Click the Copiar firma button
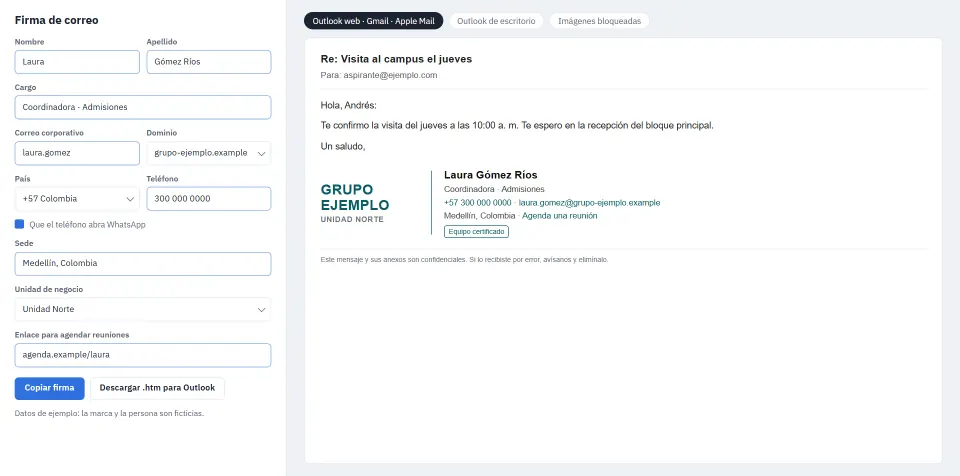The width and height of the screenshot is (960, 476). [x=50, y=388]
